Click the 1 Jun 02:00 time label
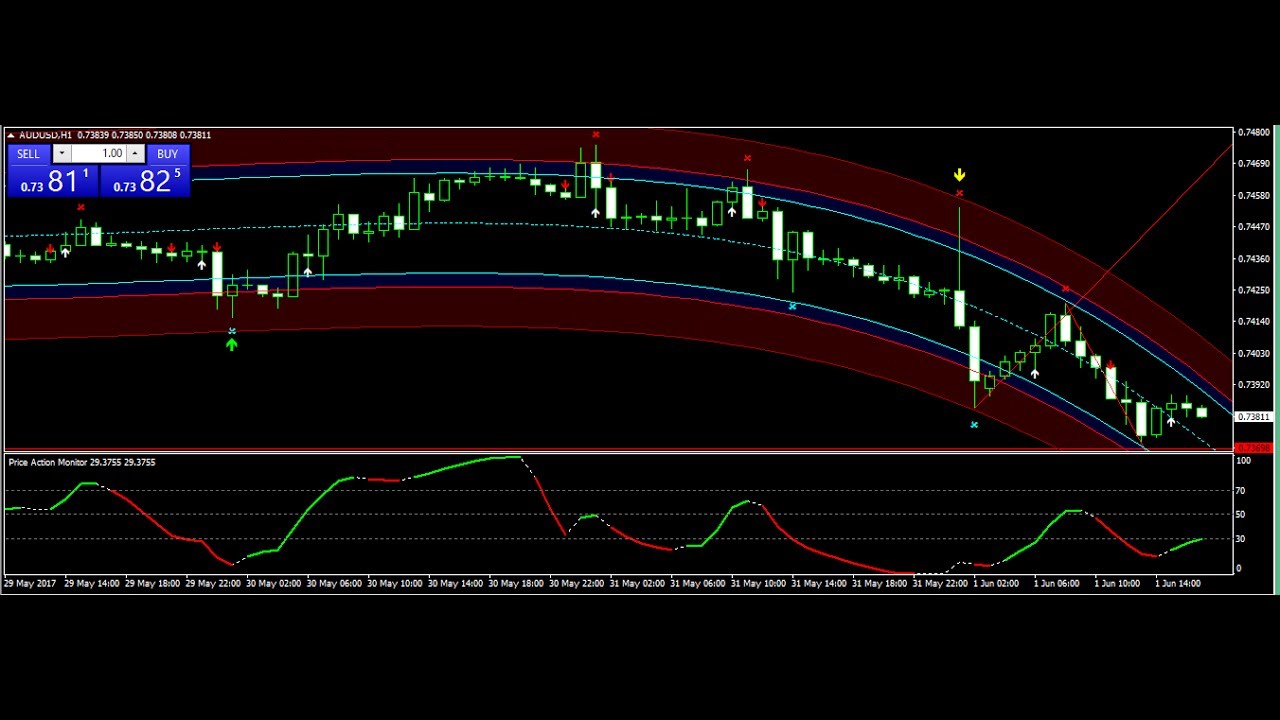Image resolution: width=1280 pixels, height=720 pixels. click(996, 583)
